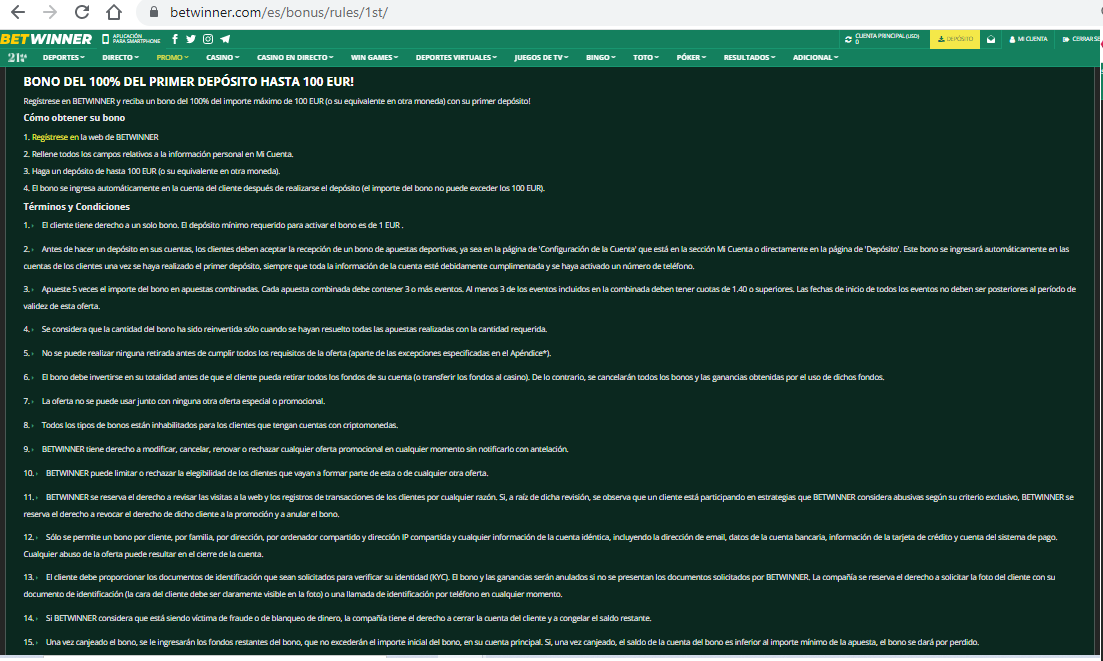
Task: Open the Toto menu
Action: coord(646,57)
